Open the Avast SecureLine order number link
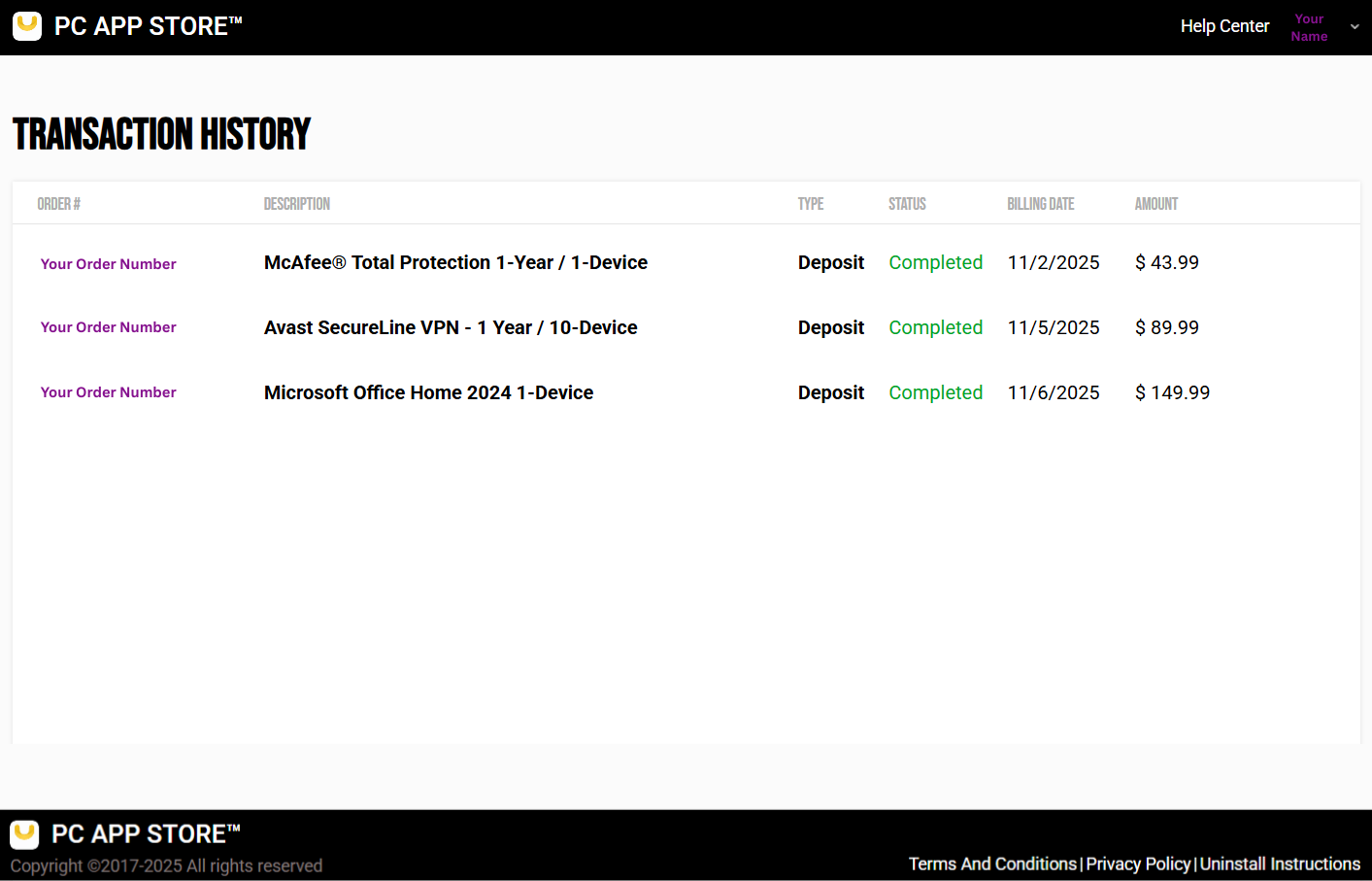The height and width of the screenshot is (881, 1372). 109,327
